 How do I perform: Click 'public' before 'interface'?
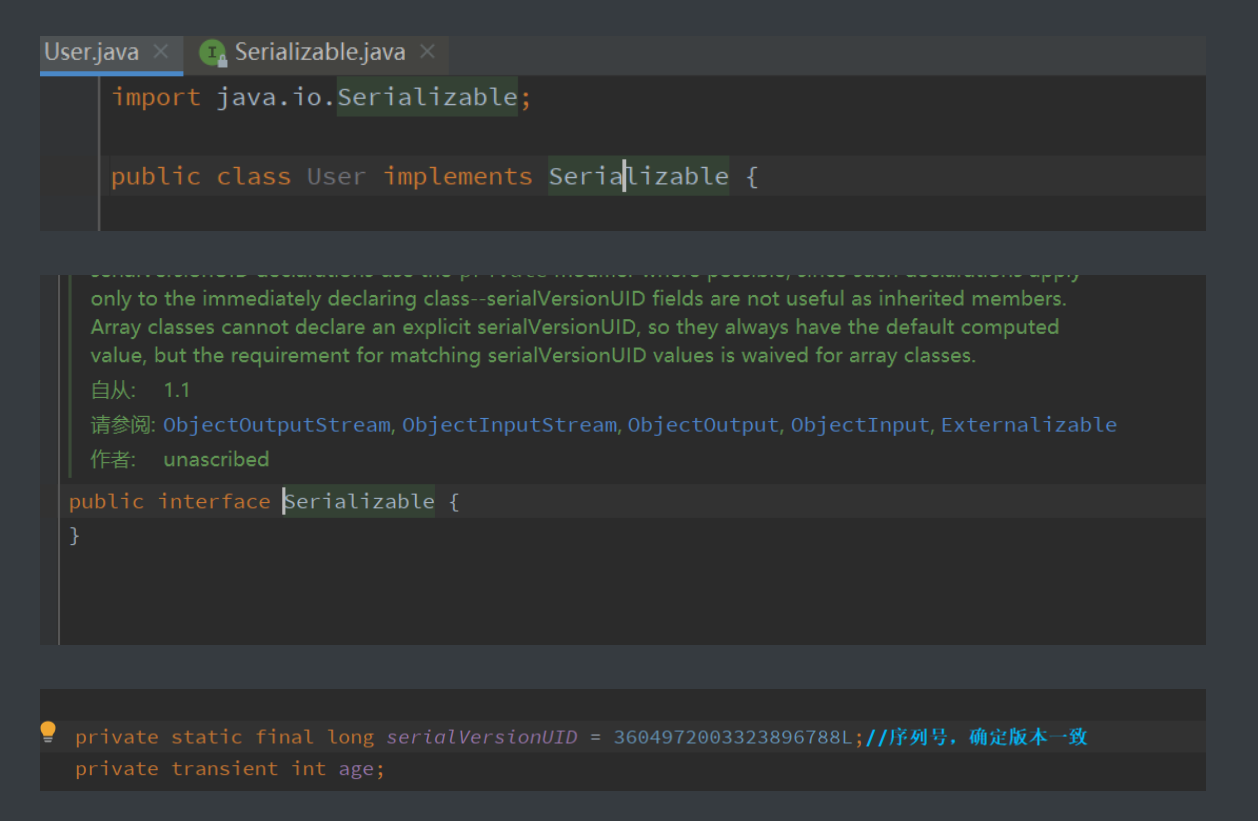click(106, 501)
